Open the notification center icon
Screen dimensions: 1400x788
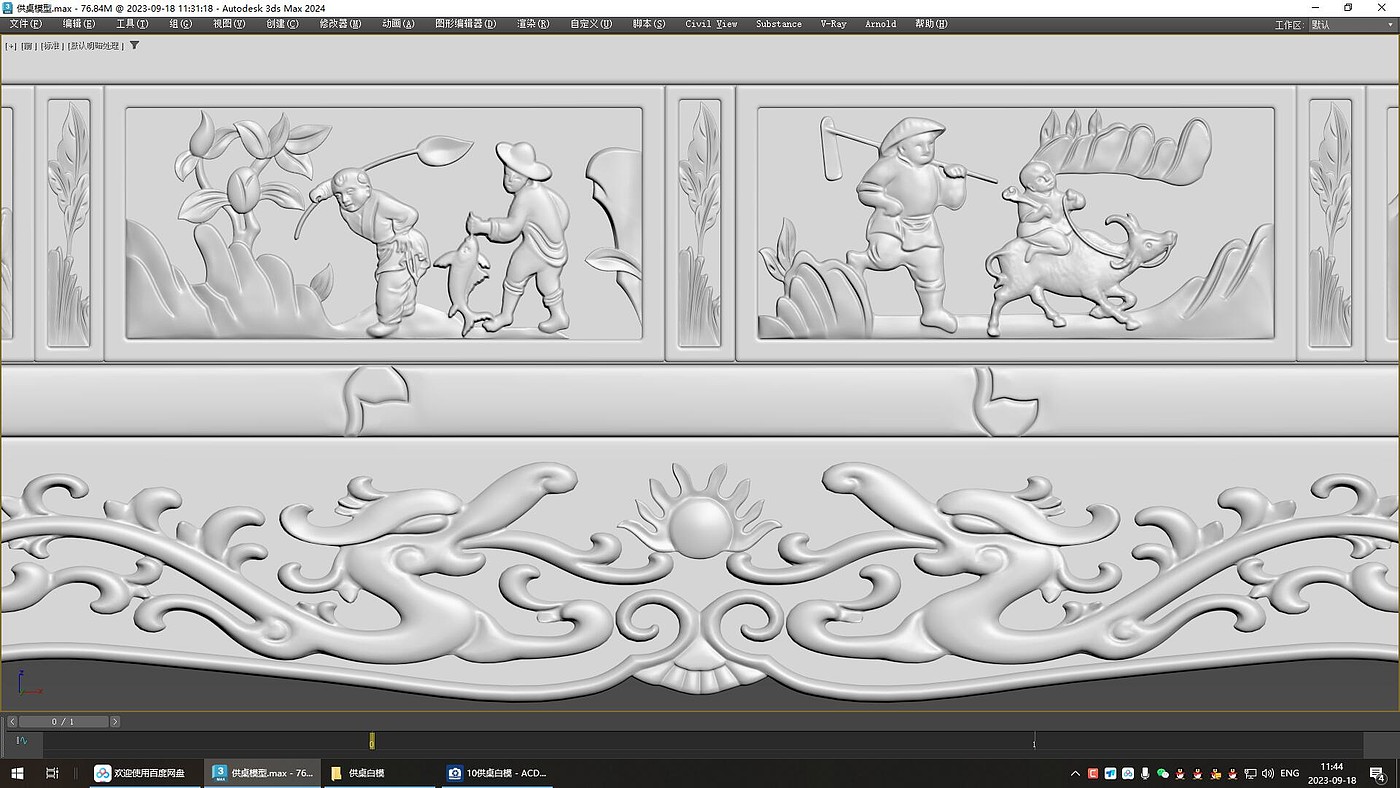click(x=1379, y=774)
